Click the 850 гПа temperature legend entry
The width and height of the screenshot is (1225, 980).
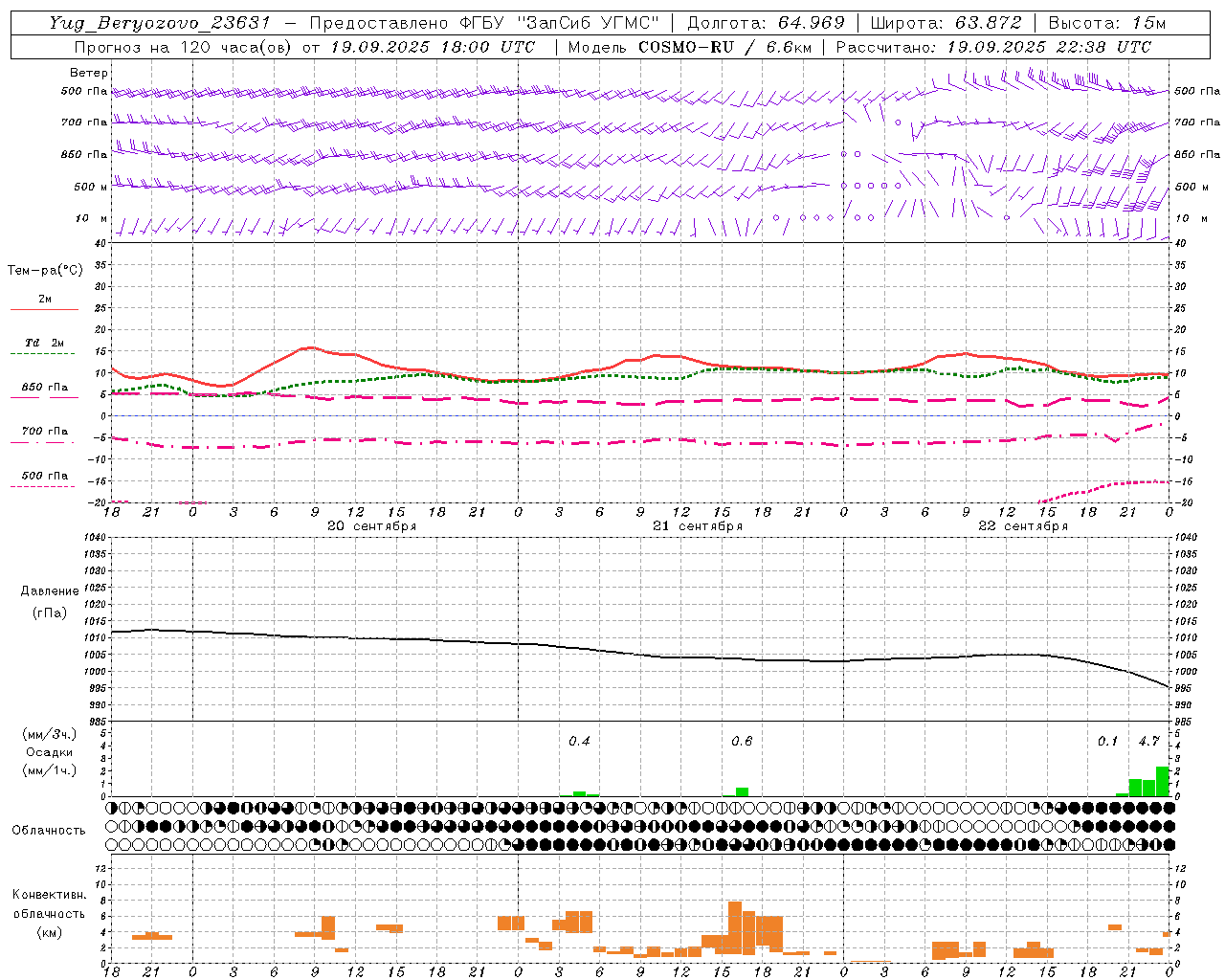[45, 388]
